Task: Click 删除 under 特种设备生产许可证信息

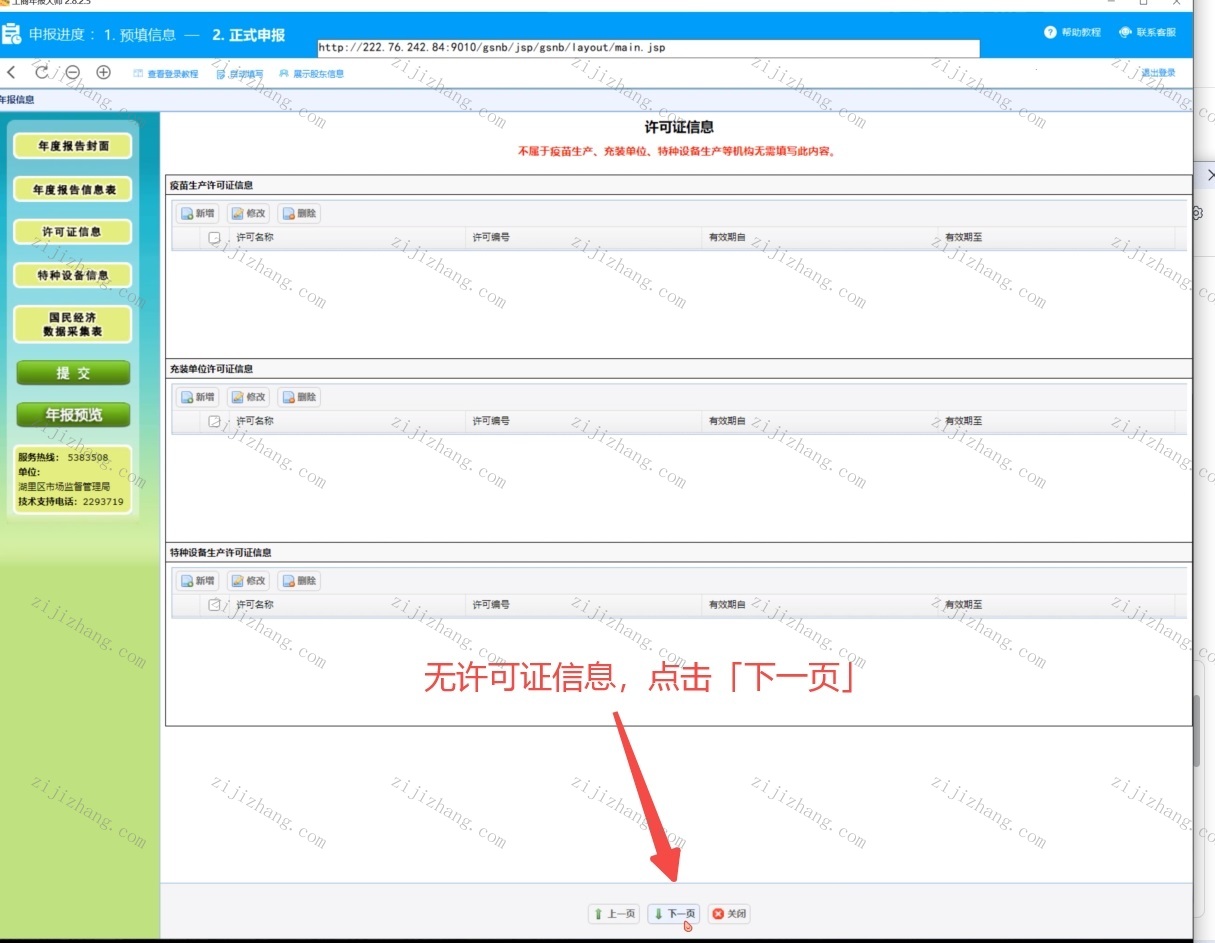Action: click(299, 581)
